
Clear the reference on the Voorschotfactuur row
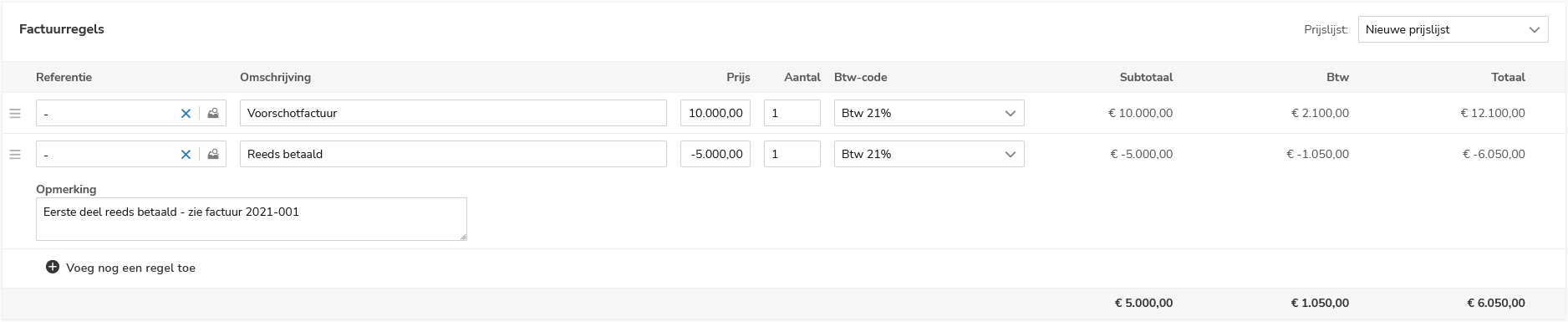coord(186,114)
